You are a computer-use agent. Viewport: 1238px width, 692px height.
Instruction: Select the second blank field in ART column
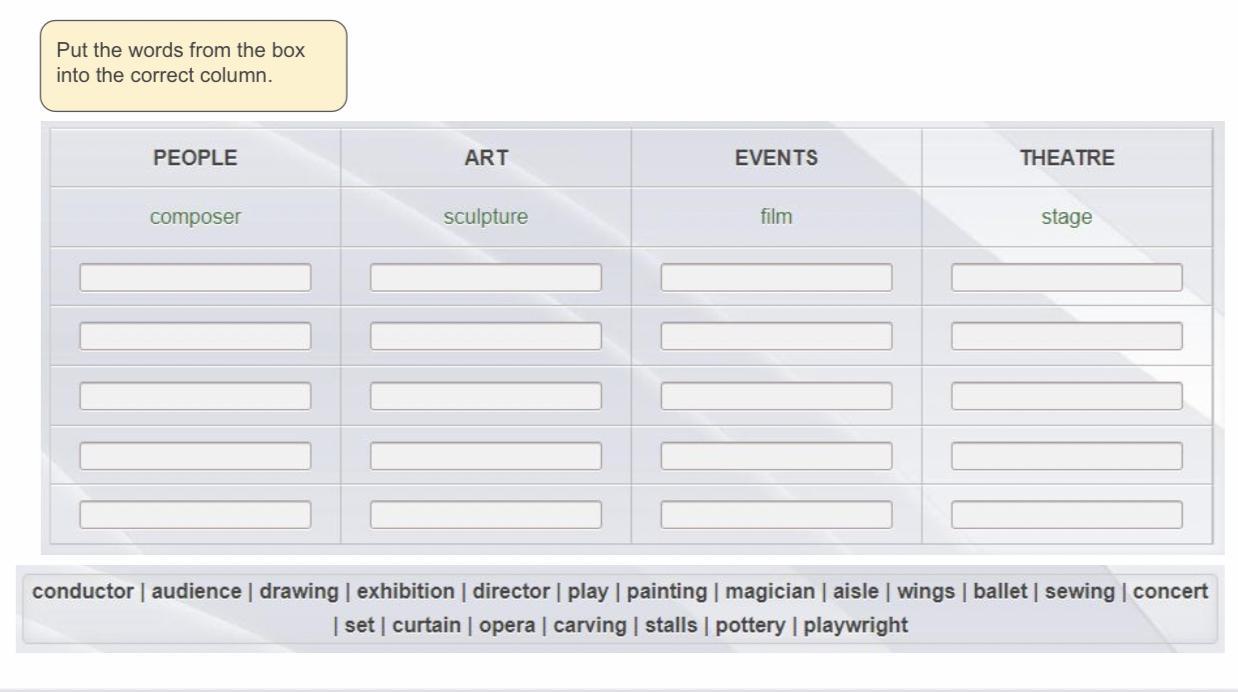click(x=486, y=336)
